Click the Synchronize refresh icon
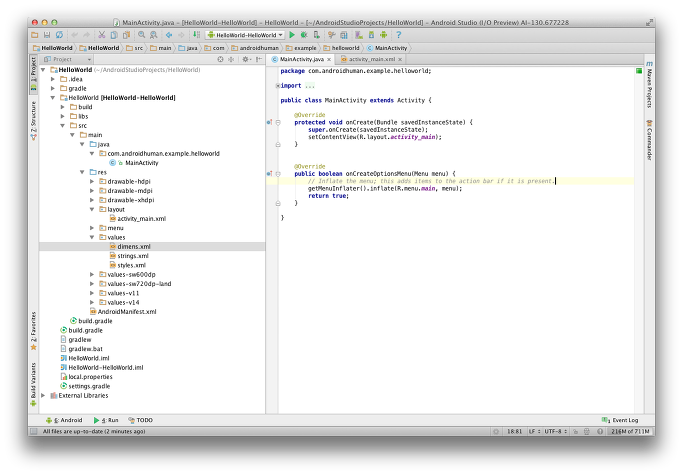Screen dimensions: 683x475 (59, 35)
